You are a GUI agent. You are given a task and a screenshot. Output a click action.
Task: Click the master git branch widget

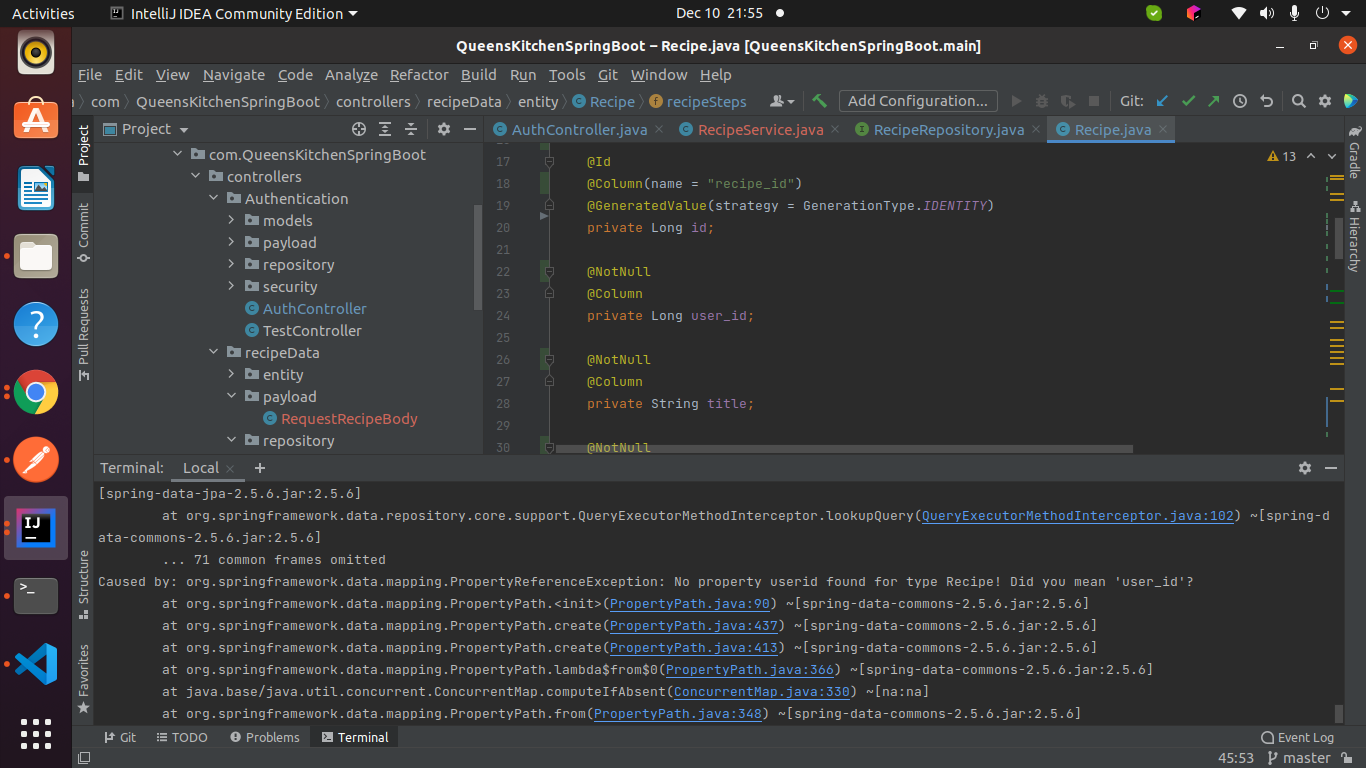tap(1298, 758)
